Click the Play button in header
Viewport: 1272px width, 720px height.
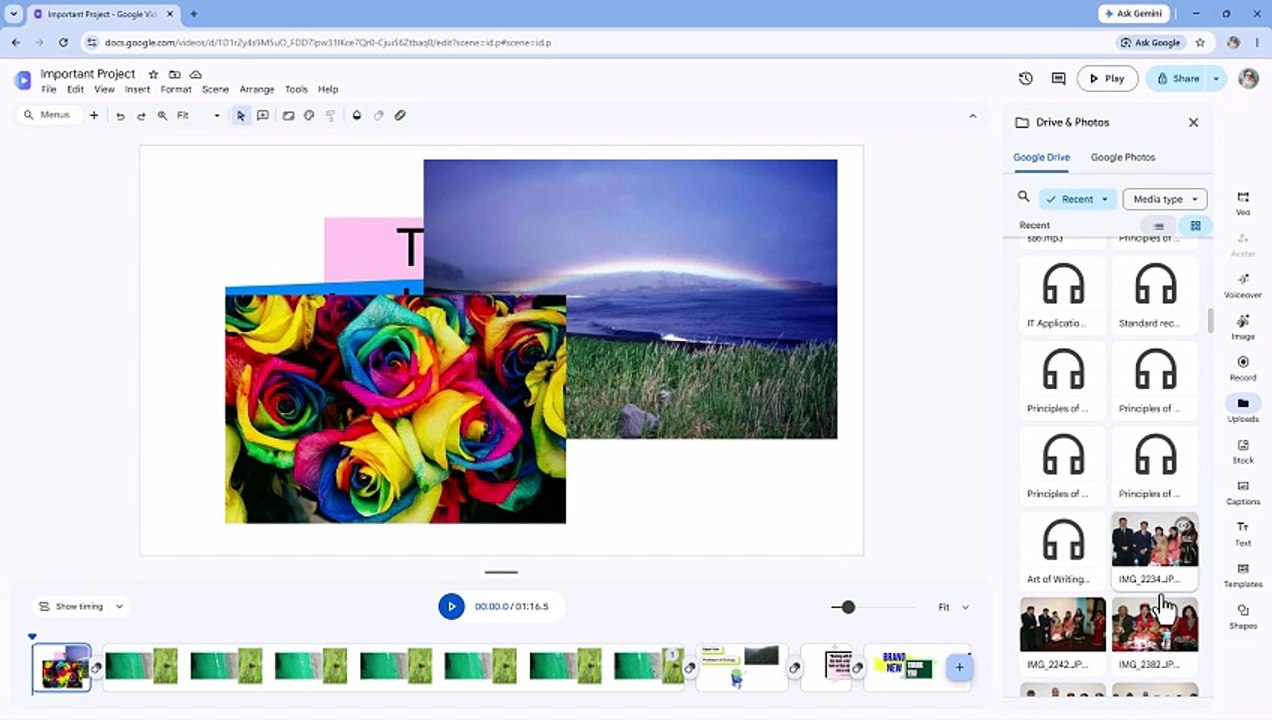coord(1107,78)
